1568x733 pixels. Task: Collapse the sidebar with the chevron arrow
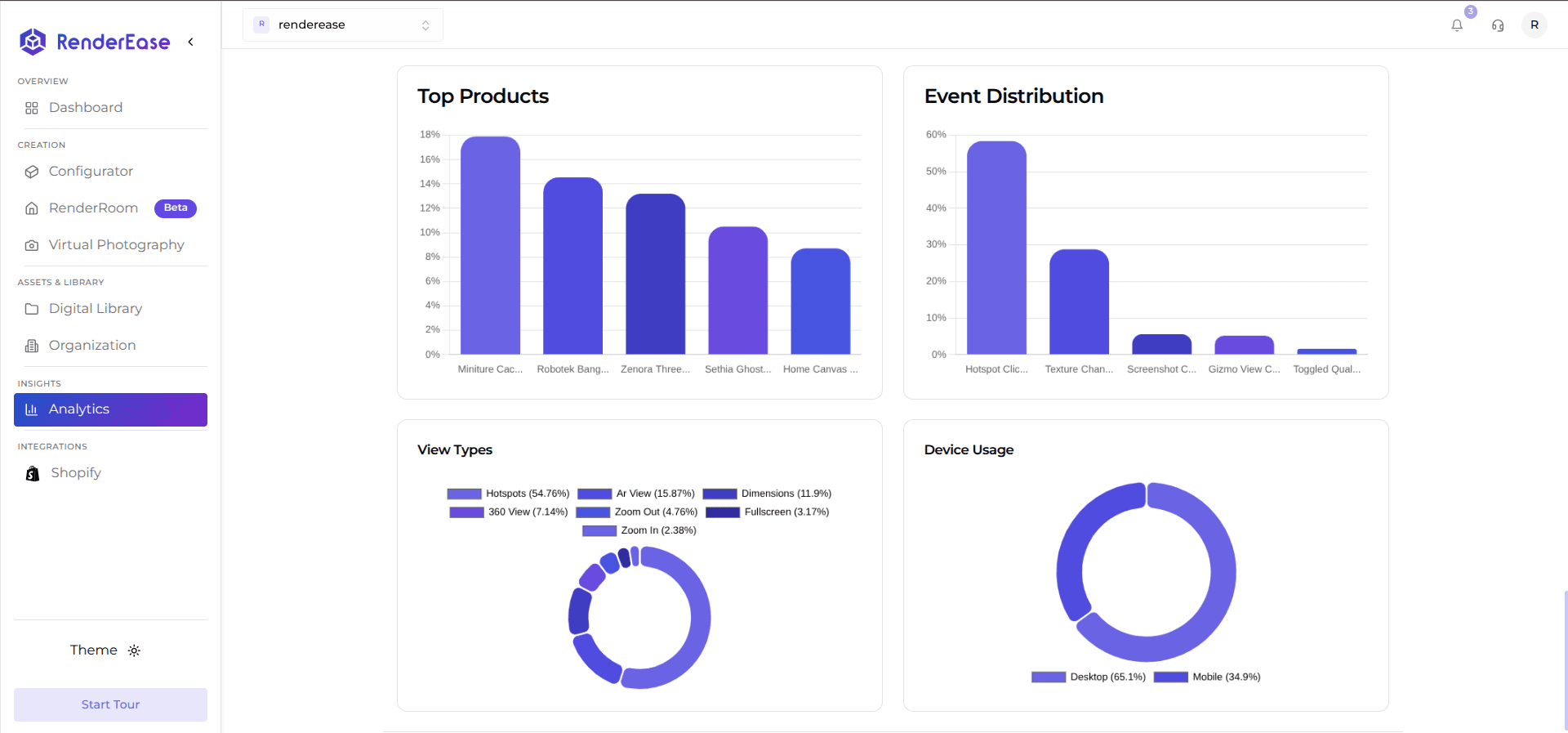click(x=190, y=42)
